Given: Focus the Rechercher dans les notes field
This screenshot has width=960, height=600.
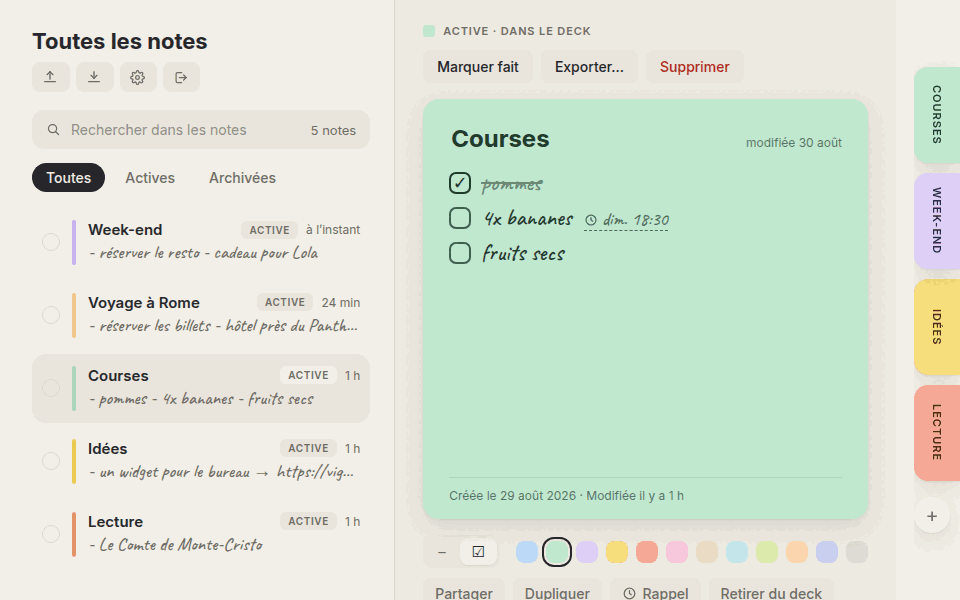Looking at the screenshot, I should [x=201, y=130].
